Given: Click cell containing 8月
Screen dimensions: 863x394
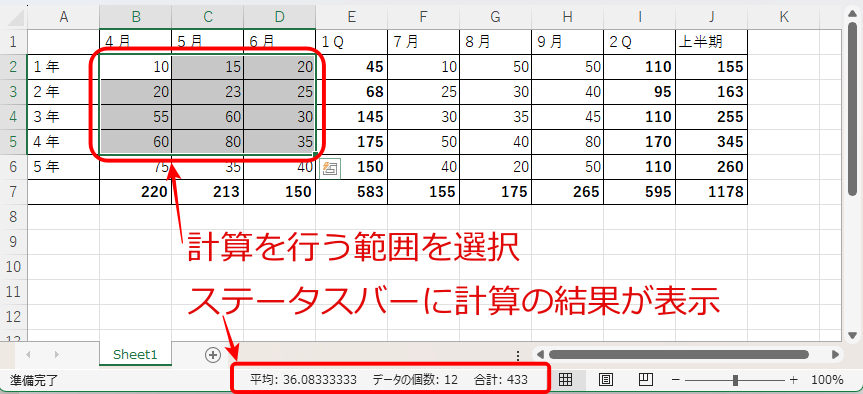Looking at the screenshot, I should [x=495, y=42].
